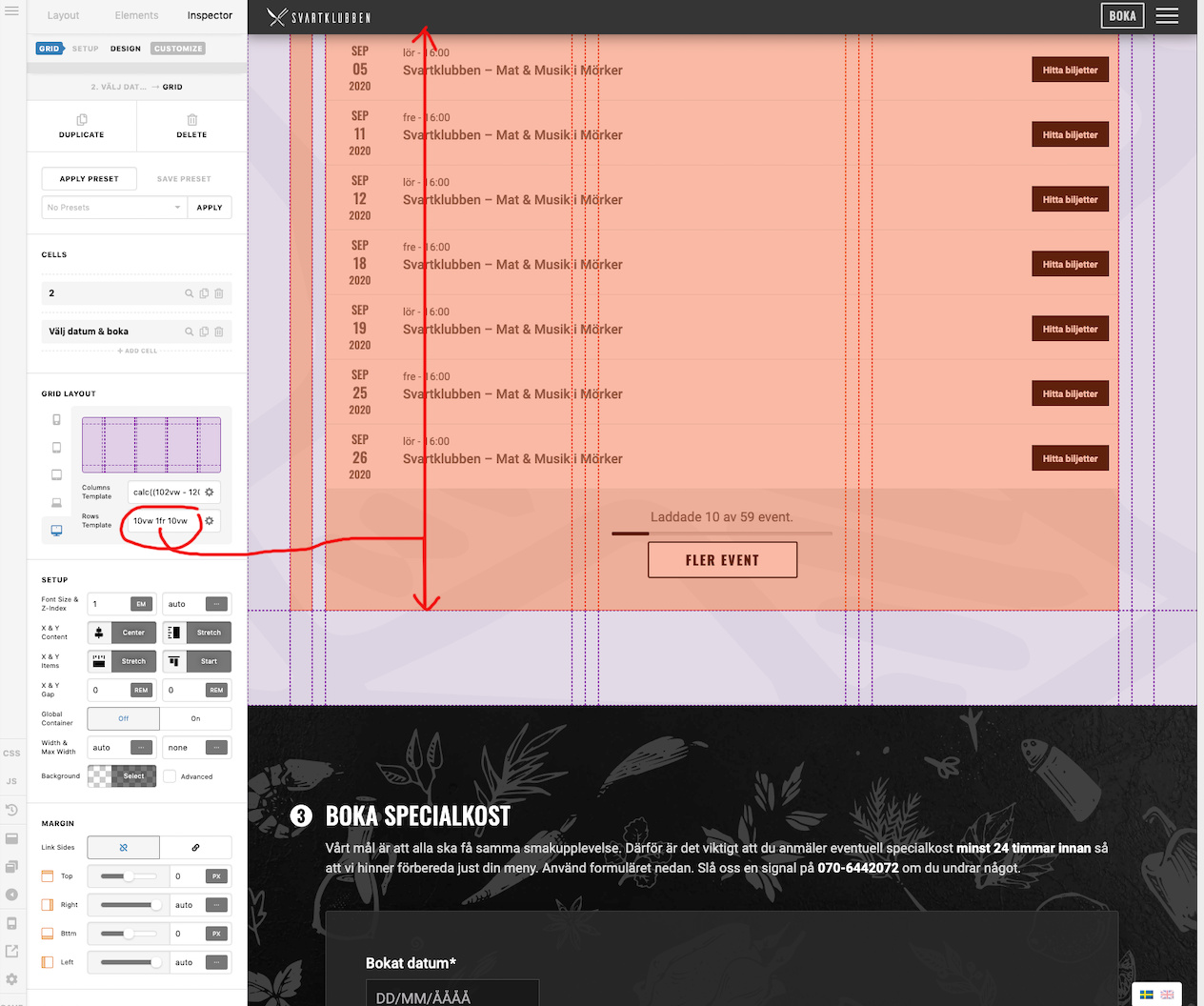Change the Top margin PX unit
The width and height of the screenshot is (1204, 1006).
coord(217,876)
